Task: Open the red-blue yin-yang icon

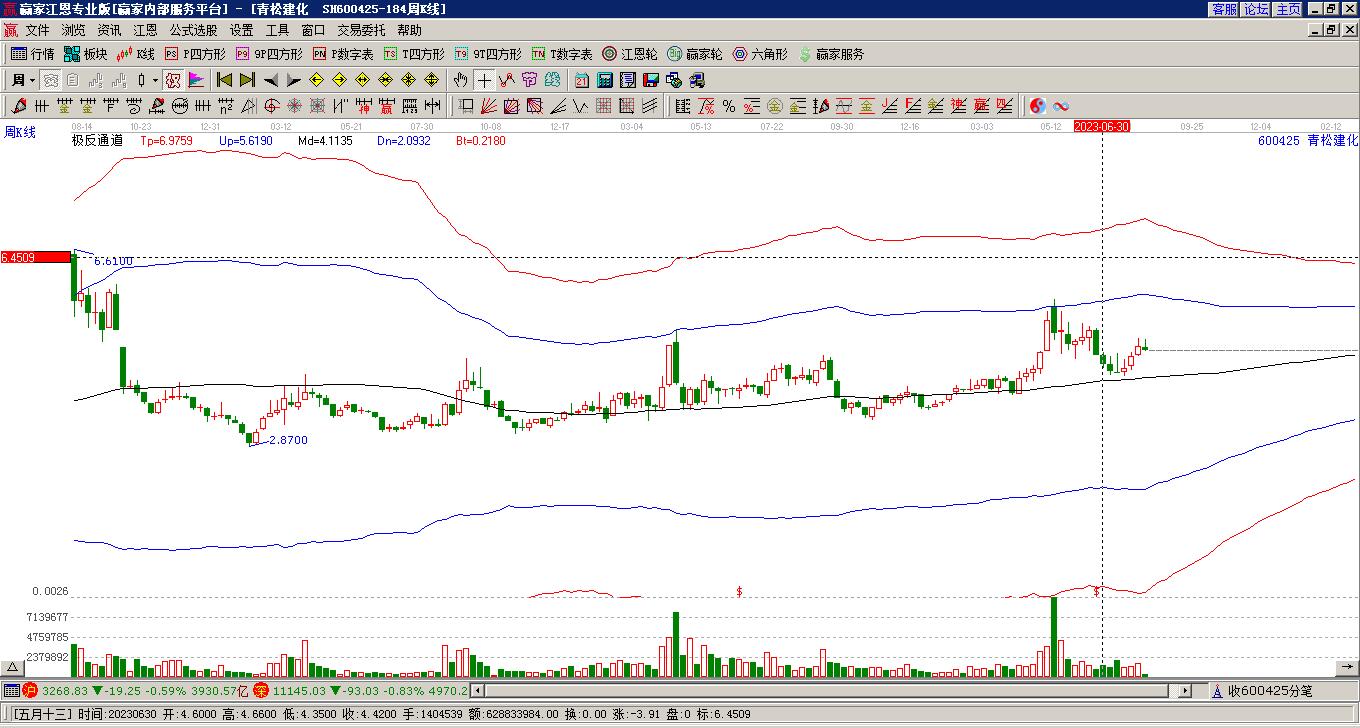Action: coord(1038,106)
